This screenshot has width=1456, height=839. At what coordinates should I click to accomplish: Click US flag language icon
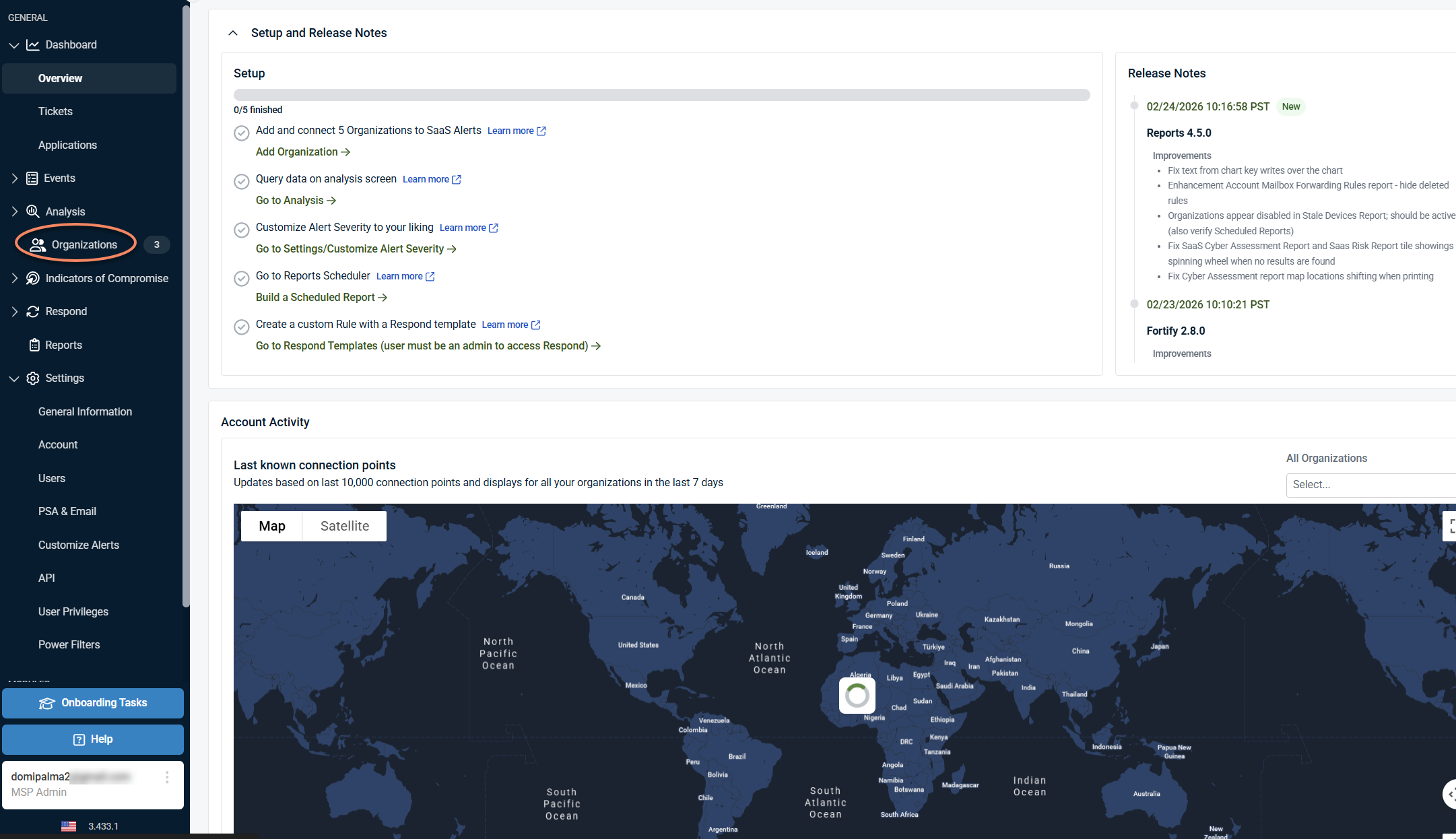(69, 826)
